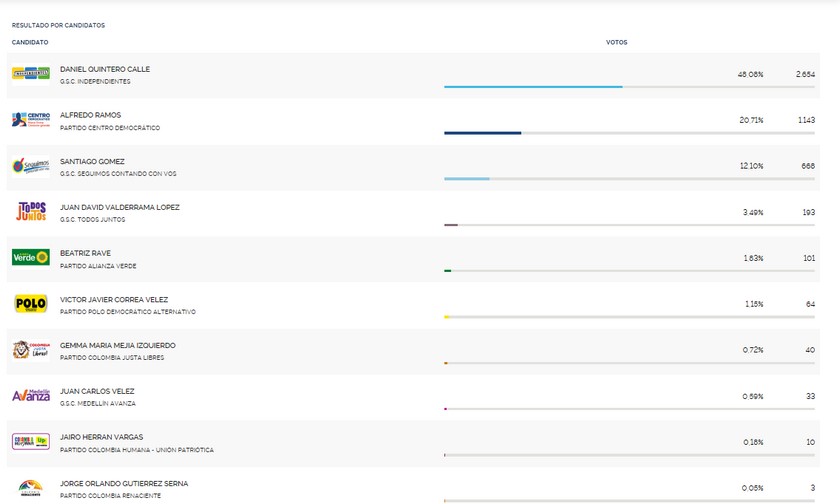Click the 48.08% percentage value
This screenshot has width=840, height=504.
(x=750, y=74)
